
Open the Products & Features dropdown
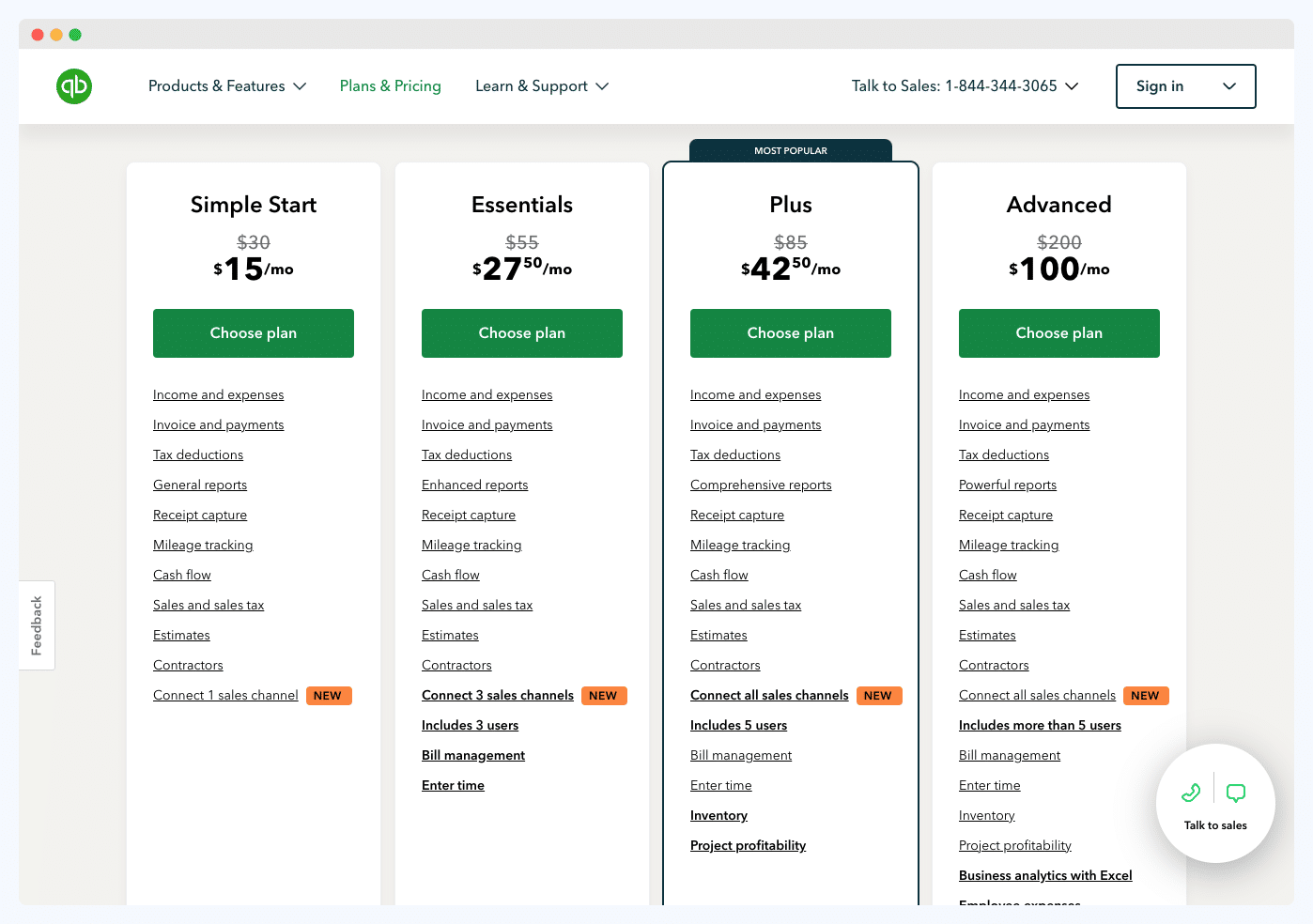coord(226,85)
